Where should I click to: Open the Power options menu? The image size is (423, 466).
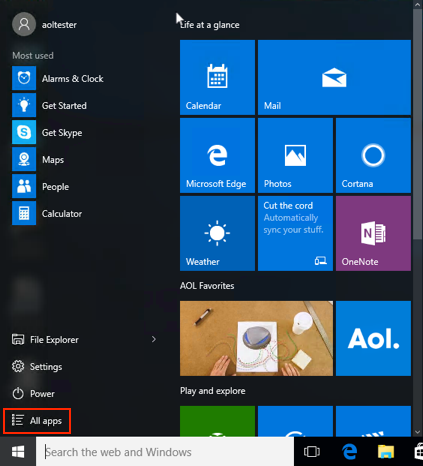33,394
